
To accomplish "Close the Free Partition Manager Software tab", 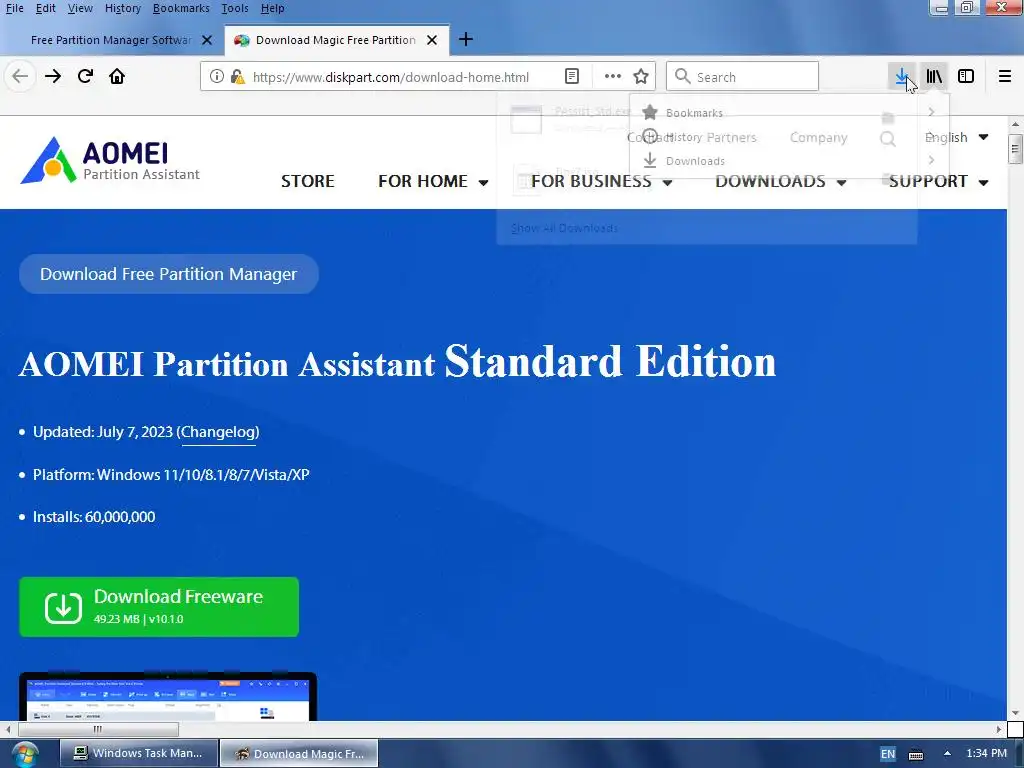I will pyautogui.click(x=207, y=40).
